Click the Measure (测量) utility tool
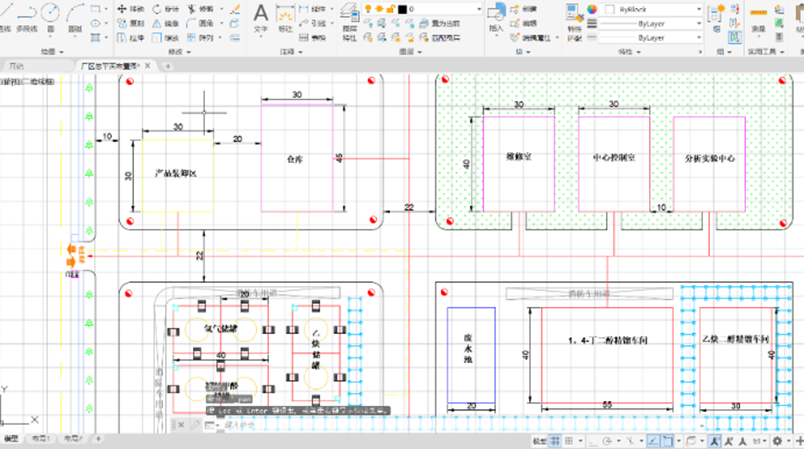 point(758,16)
